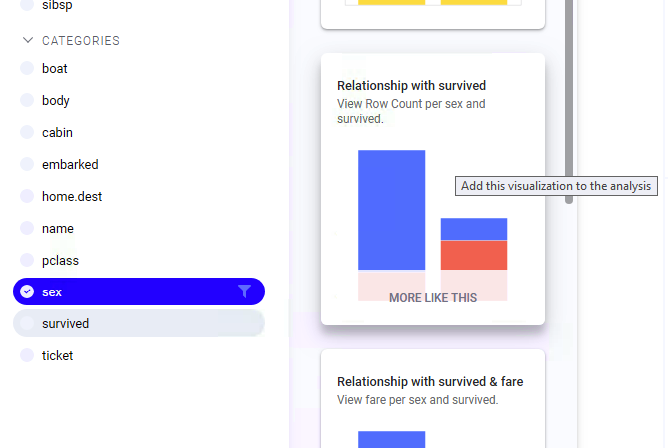Uncheck the checkmark circle next to sex
Screen dimensions: 668x448
tap(27, 292)
